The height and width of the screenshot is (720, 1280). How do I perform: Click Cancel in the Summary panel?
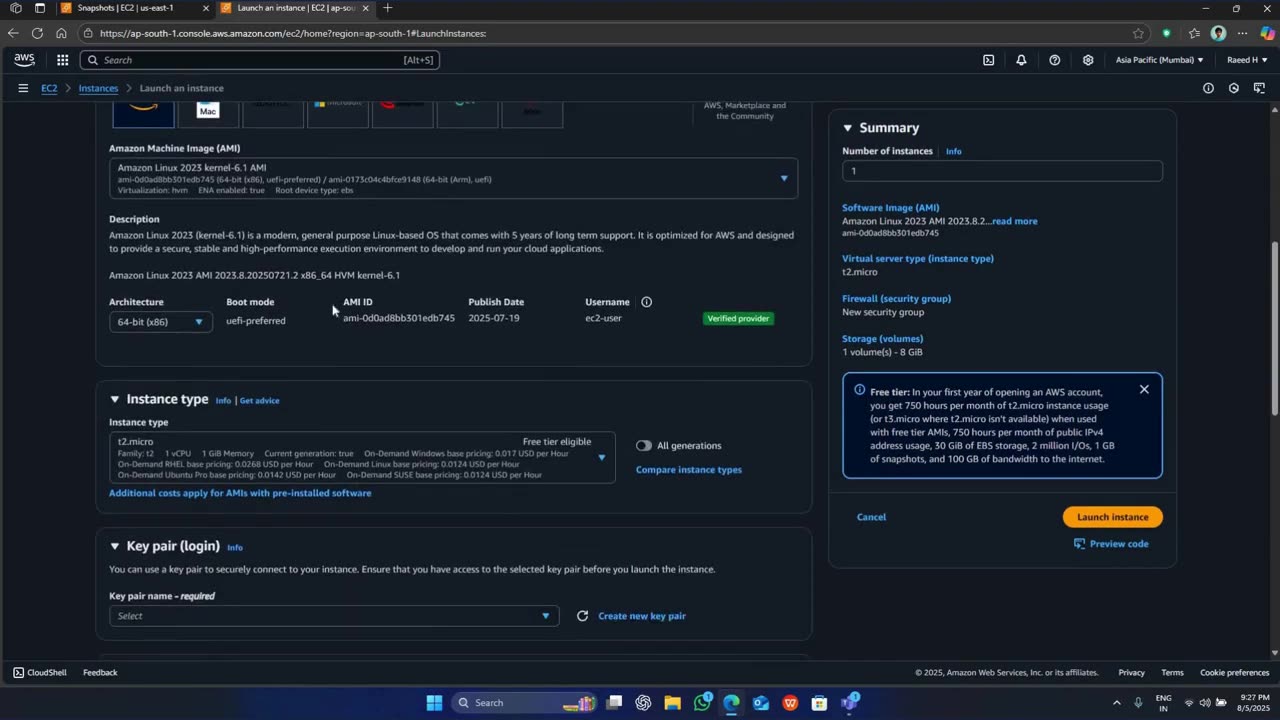(871, 517)
